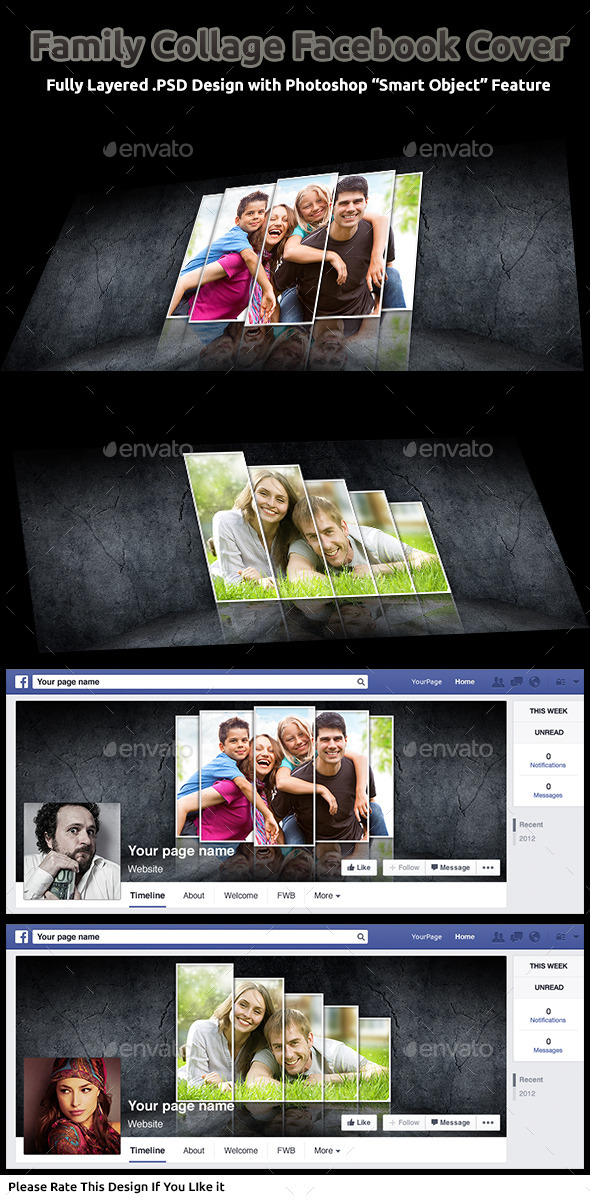Viewport: 590px width, 1200px height.
Task: Open the More tab dropdown under the man's profile
Action: tap(327, 896)
